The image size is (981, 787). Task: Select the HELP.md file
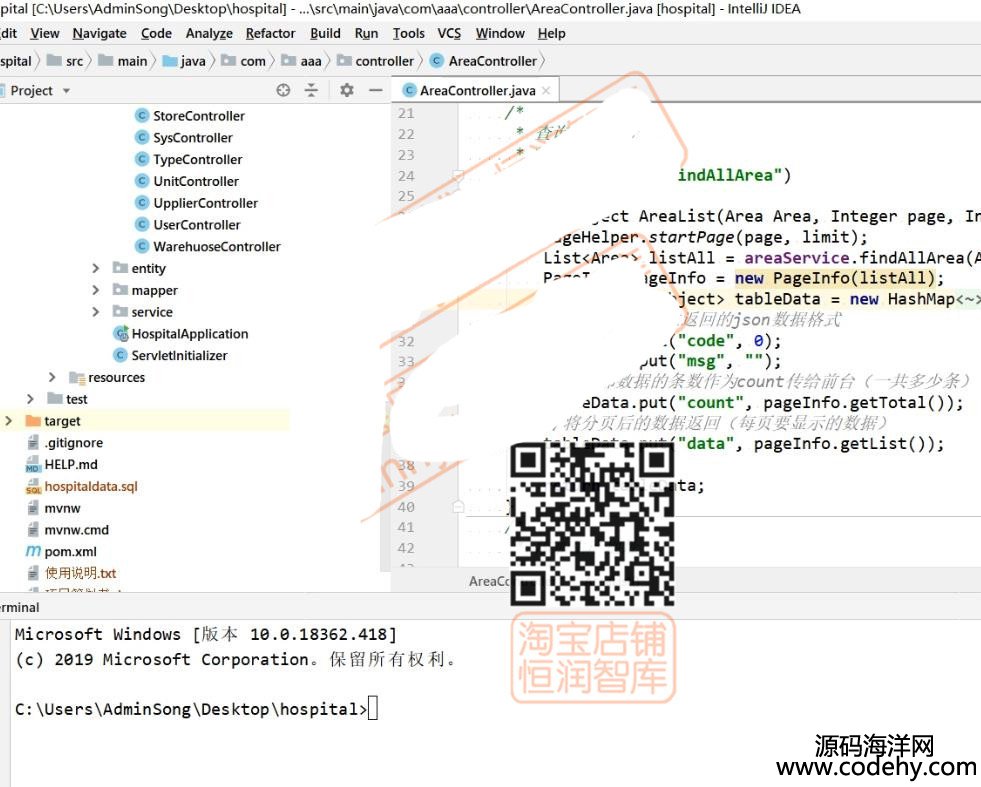pos(71,465)
